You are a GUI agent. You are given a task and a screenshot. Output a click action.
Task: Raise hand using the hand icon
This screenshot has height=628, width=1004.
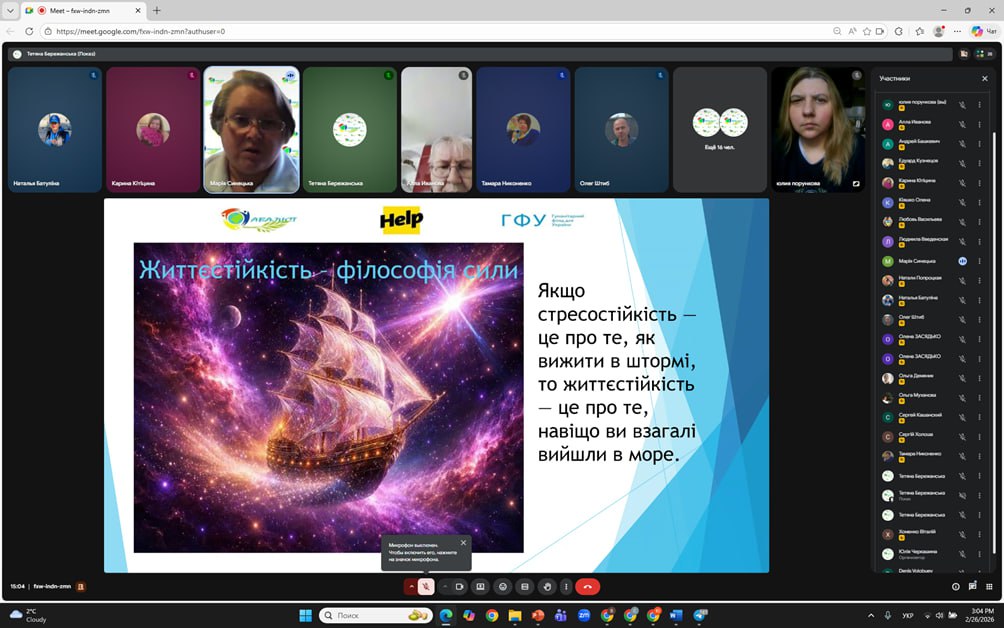click(546, 587)
